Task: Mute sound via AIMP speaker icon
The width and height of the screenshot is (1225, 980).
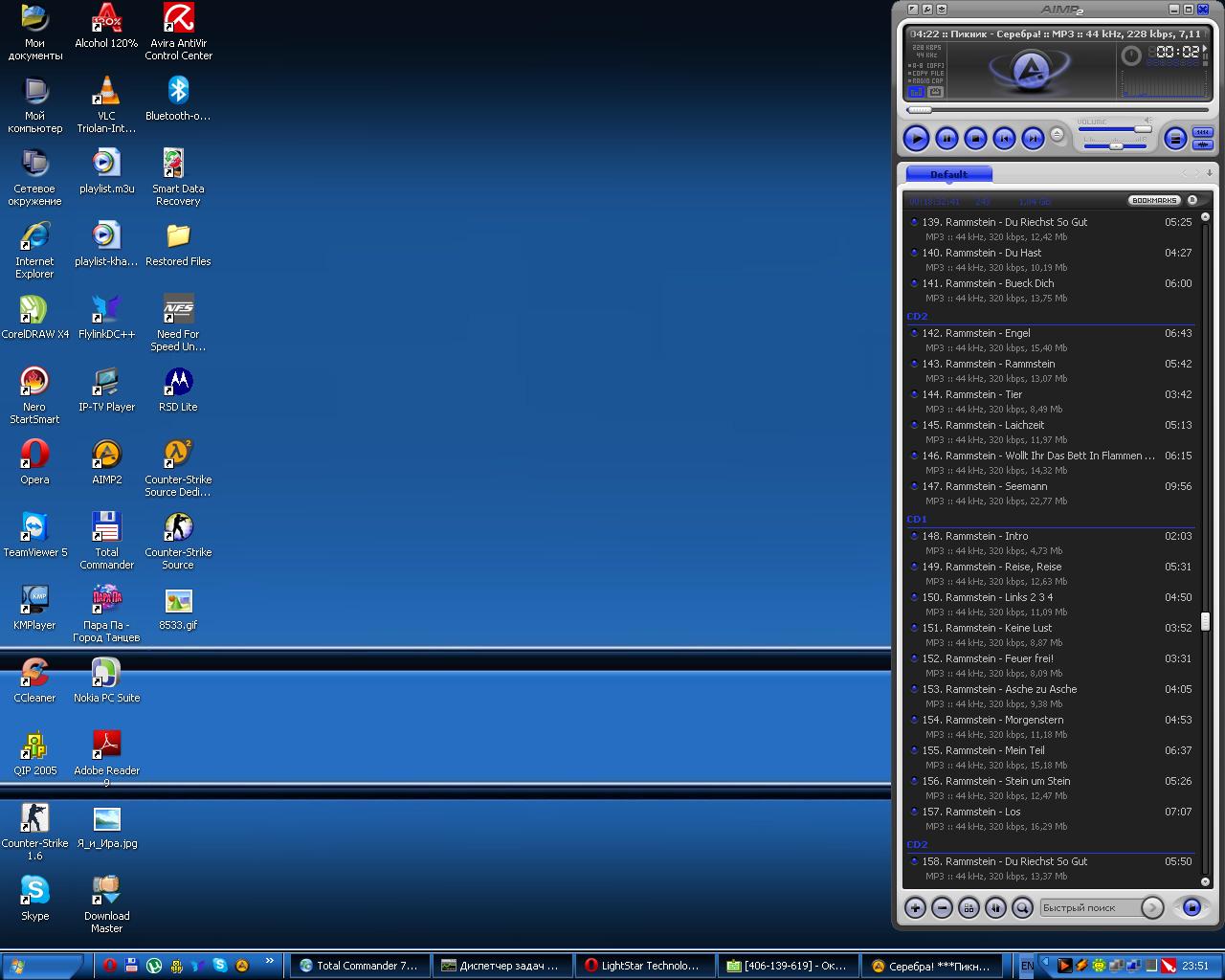Action: pyautogui.click(x=1147, y=122)
